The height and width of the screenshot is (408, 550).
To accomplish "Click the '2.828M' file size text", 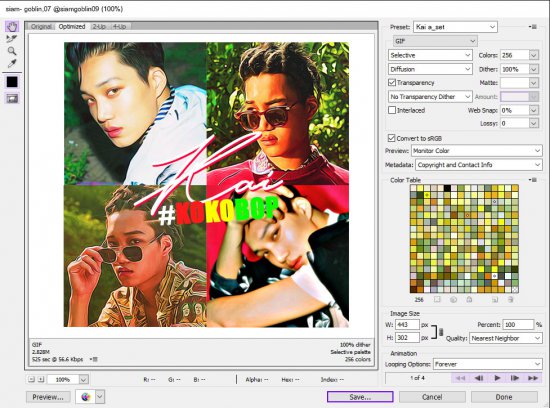I will [x=41, y=352].
